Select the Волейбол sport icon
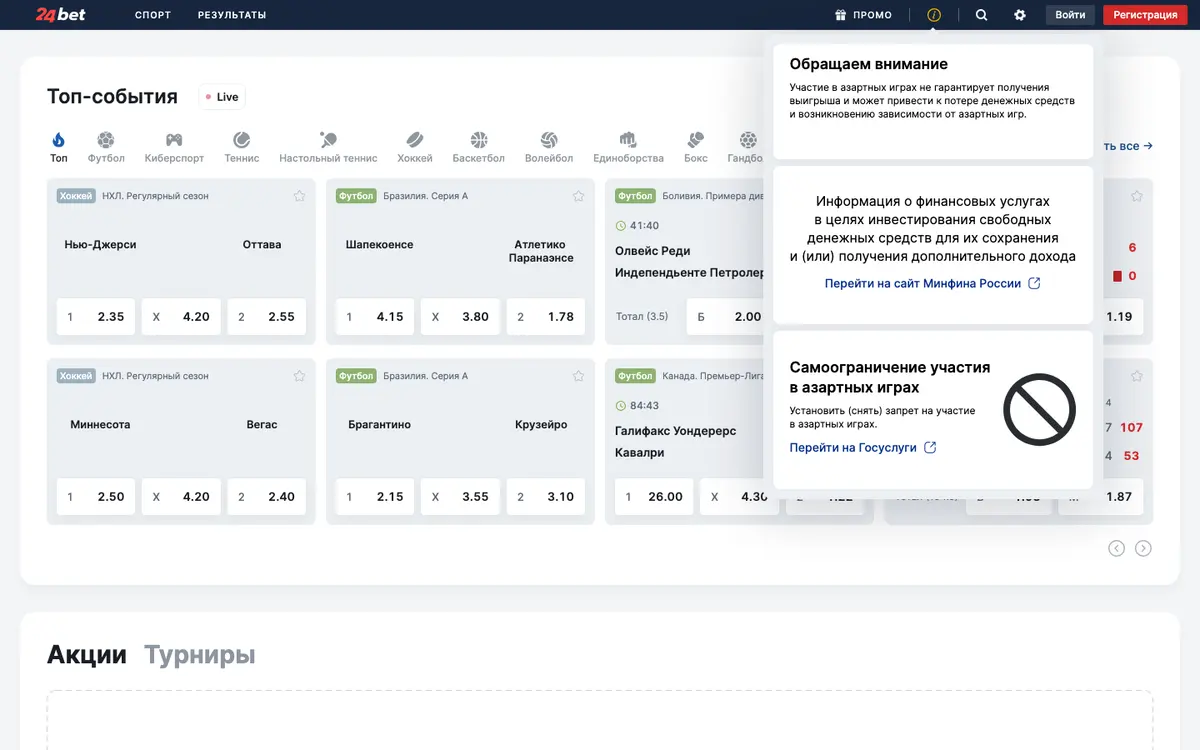Viewport: 1200px width, 750px height. [x=549, y=147]
